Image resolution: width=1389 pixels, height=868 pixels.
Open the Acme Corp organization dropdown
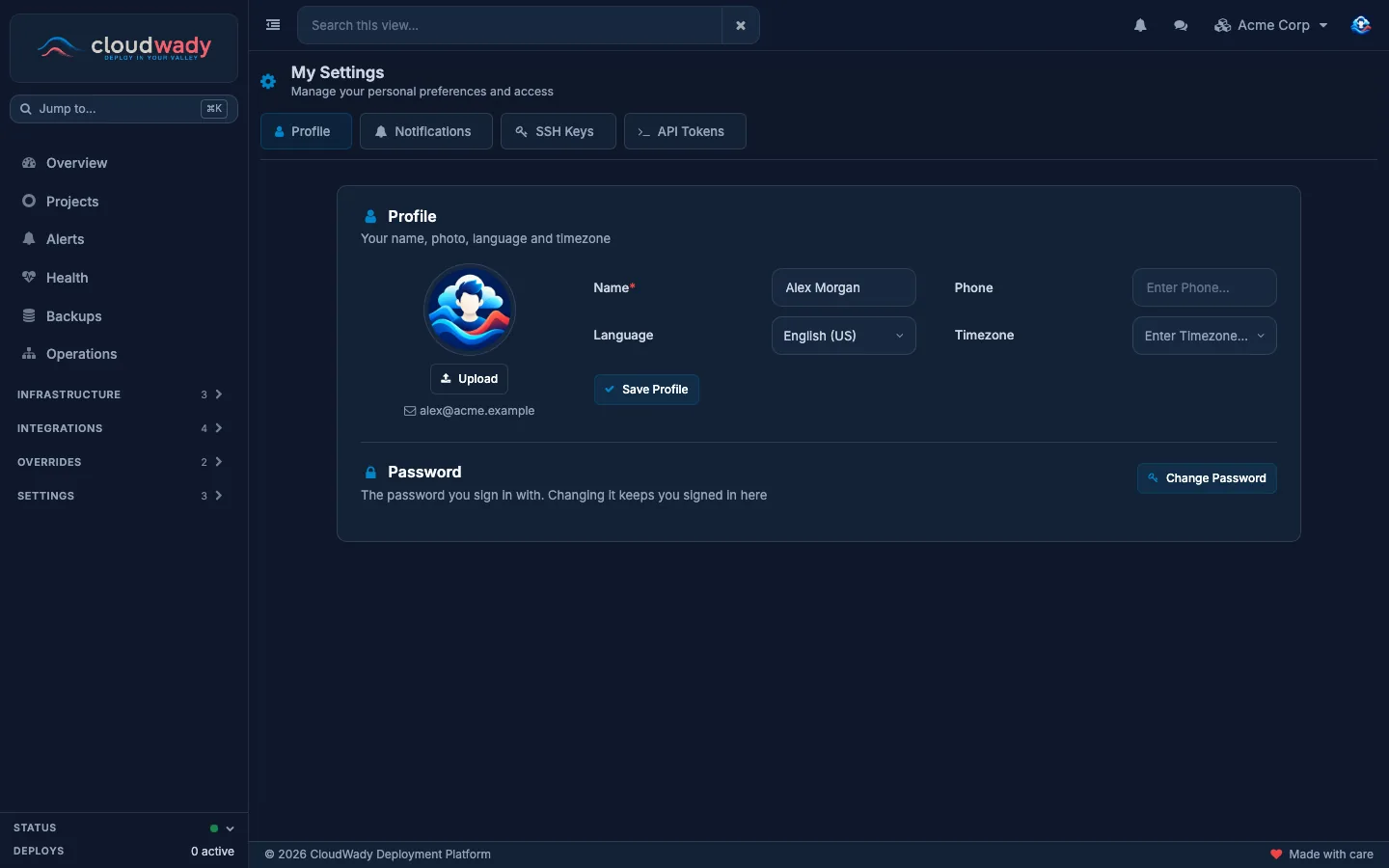pos(1271,25)
